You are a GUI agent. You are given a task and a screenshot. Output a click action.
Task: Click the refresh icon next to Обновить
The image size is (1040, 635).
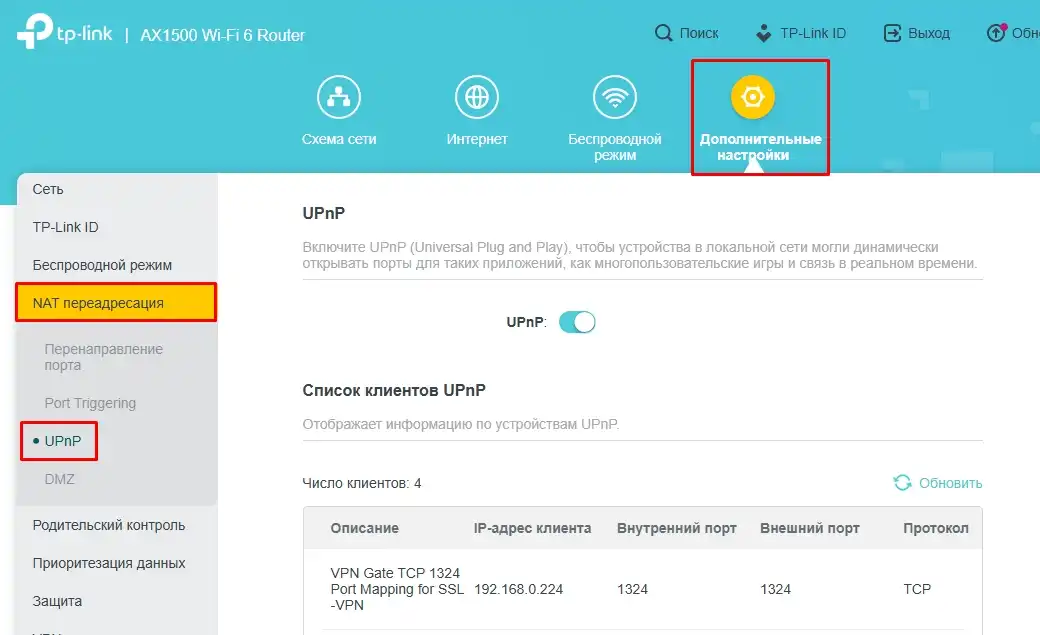902,482
